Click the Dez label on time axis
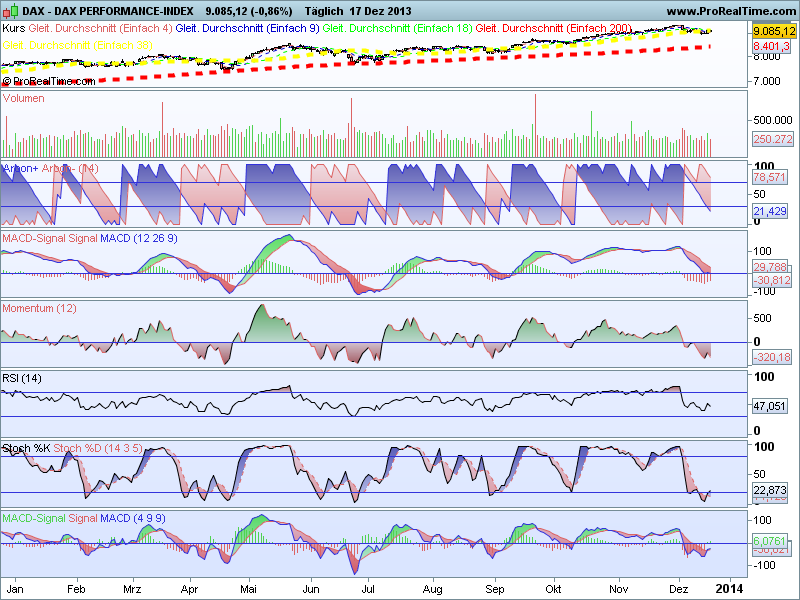Viewport: 800px width, 600px height. (x=679, y=589)
